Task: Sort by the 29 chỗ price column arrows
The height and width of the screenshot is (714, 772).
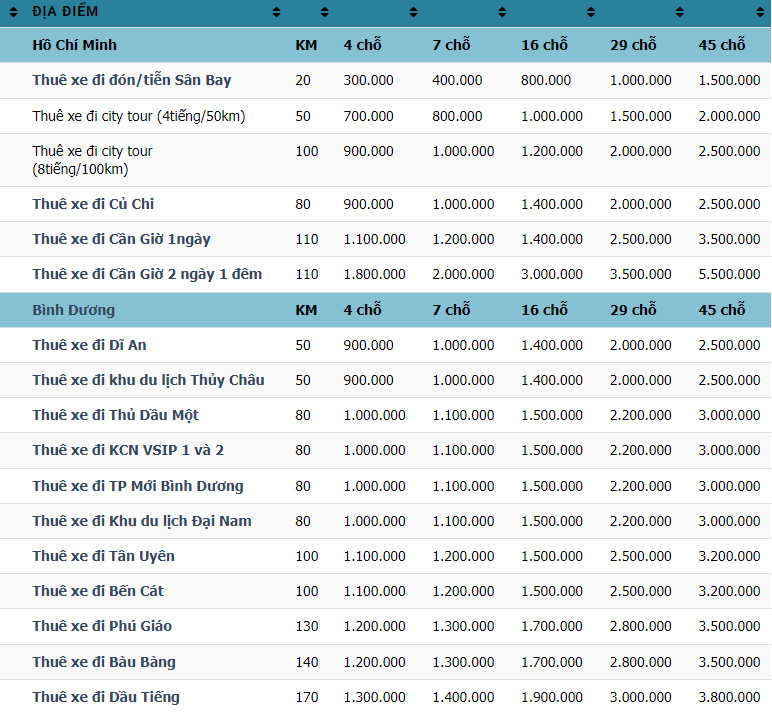Action: 679,12
